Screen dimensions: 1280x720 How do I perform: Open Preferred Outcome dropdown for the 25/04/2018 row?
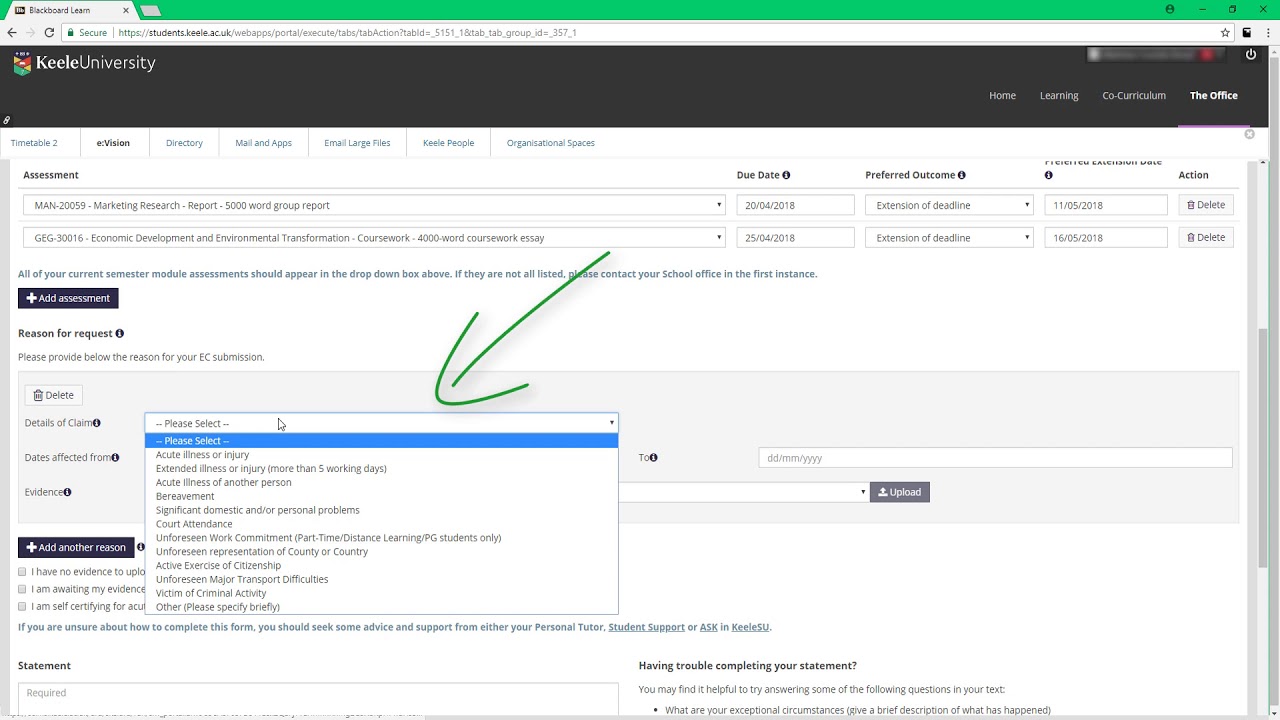pyautogui.click(x=950, y=238)
